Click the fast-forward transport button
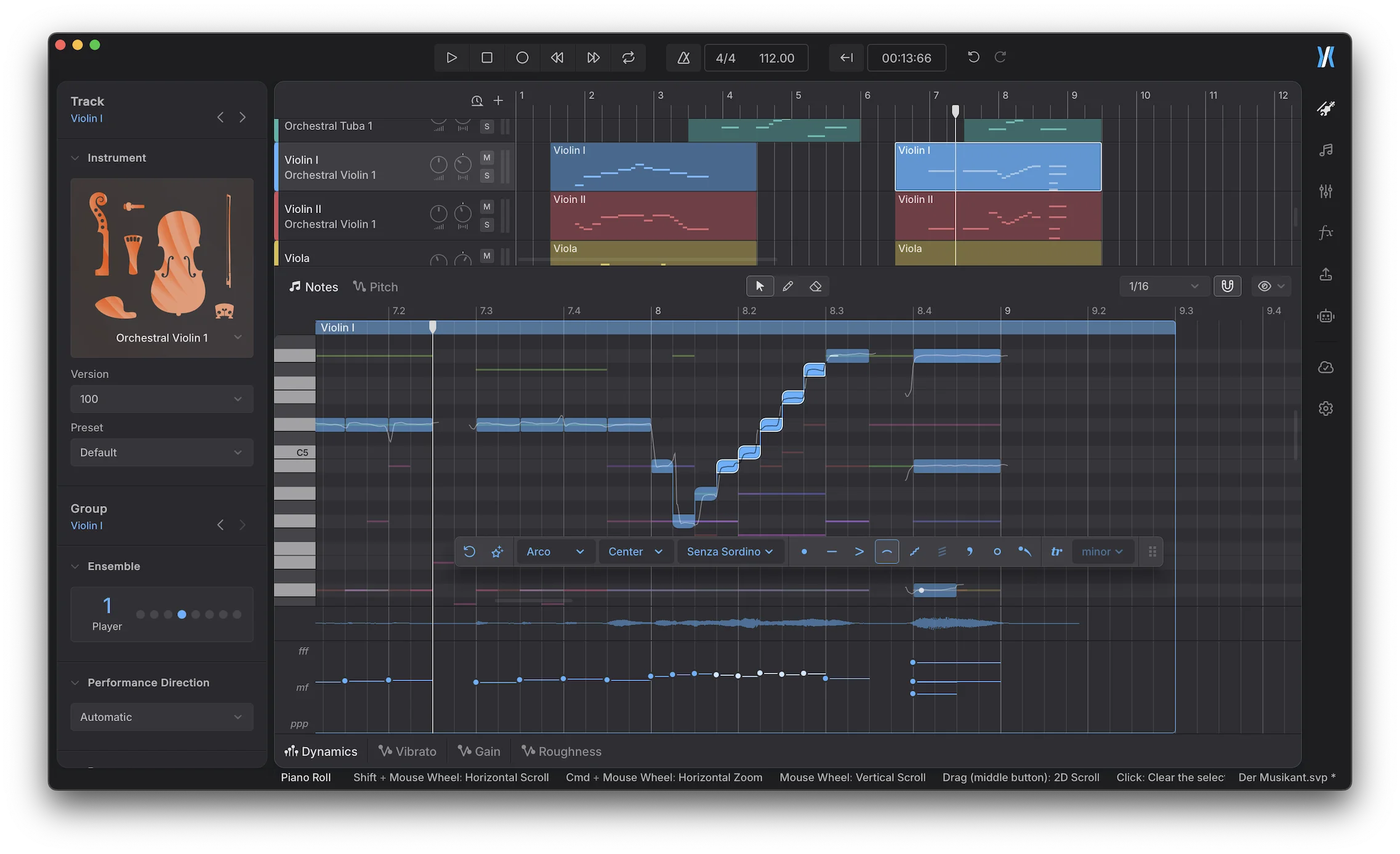This screenshot has width=1400, height=854. pyautogui.click(x=593, y=57)
